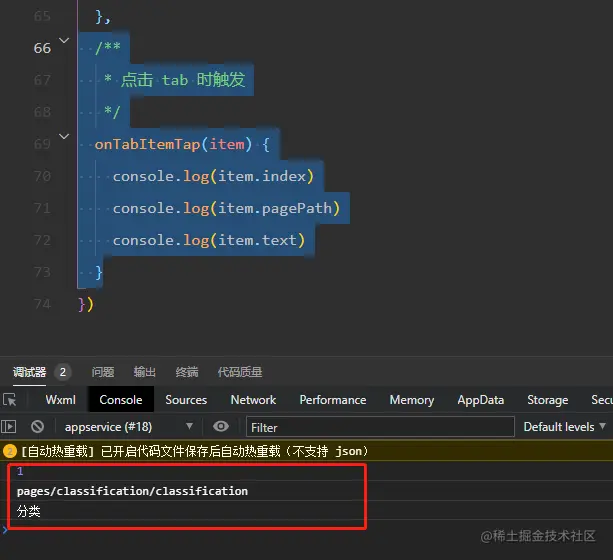Open the 问题 panel tab
This screenshot has width=613, height=560.
[103, 372]
